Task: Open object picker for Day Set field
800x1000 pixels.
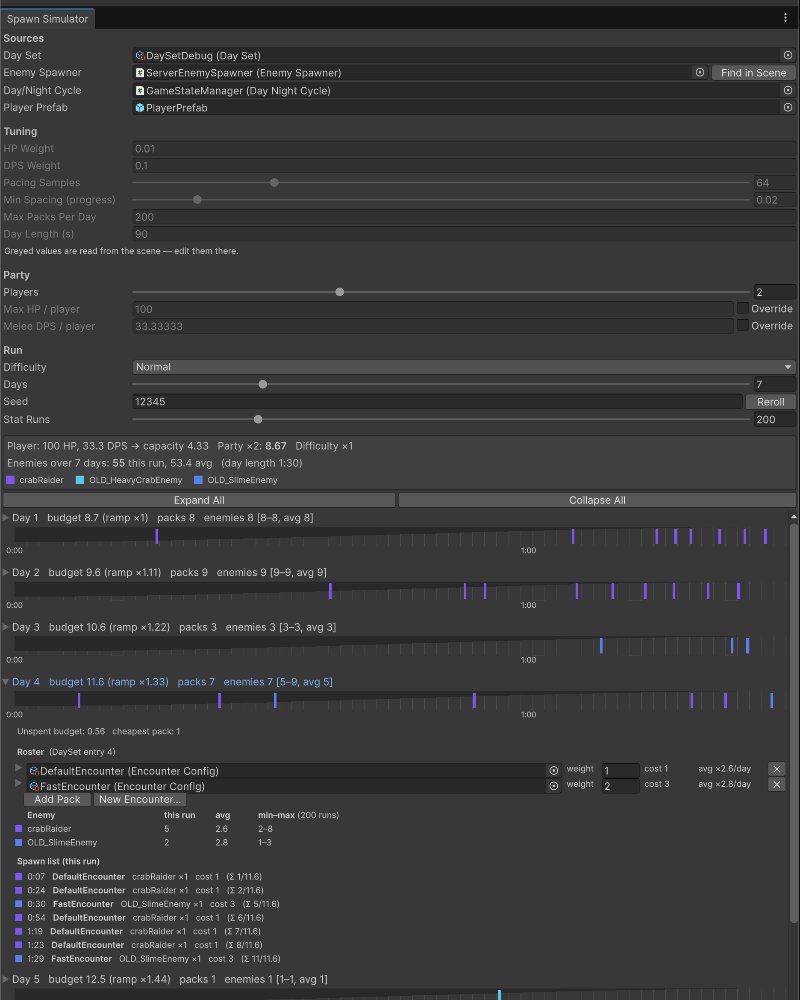Action: (x=787, y=55)
